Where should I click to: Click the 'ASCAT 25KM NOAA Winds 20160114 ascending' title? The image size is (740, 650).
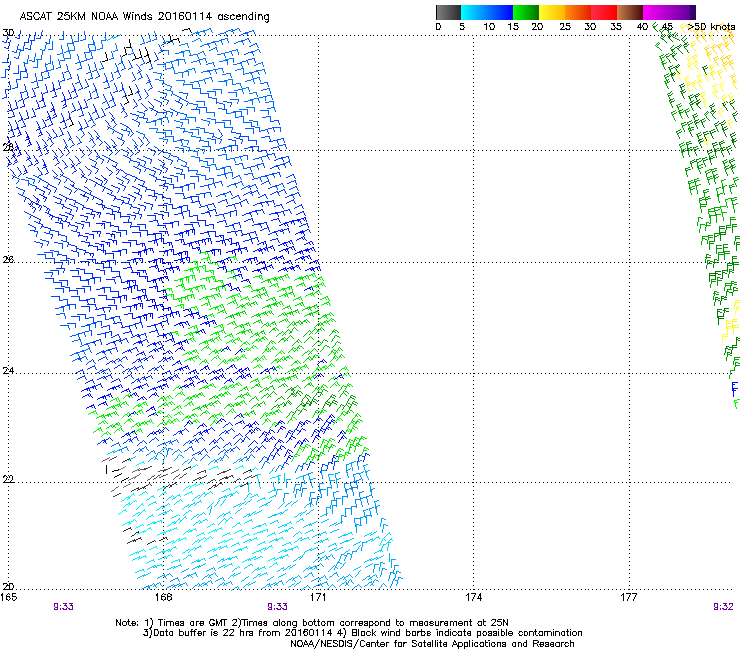[x=144, y=17]
